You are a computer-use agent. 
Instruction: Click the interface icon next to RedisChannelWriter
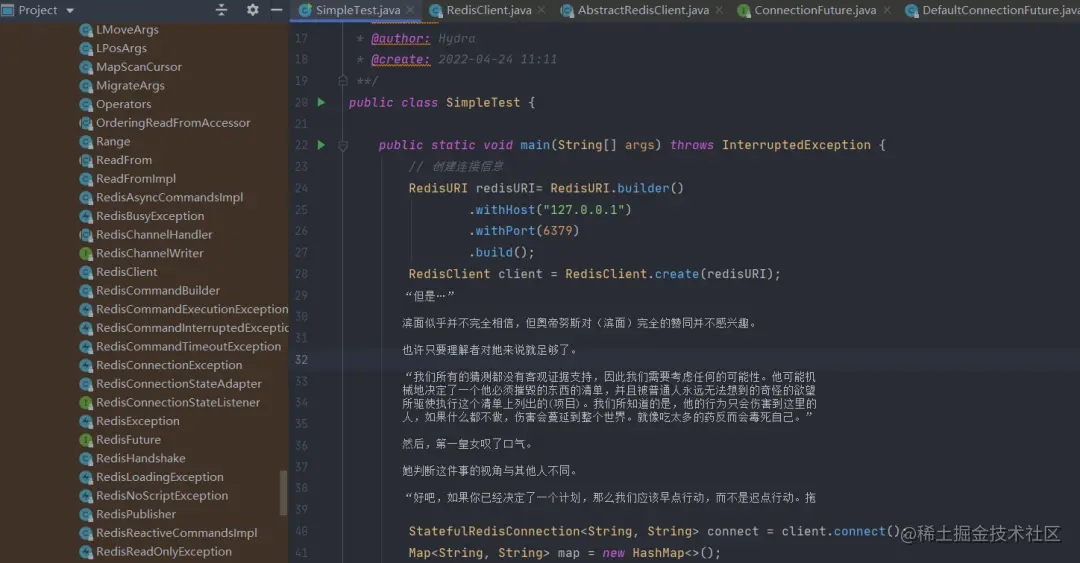86,253
